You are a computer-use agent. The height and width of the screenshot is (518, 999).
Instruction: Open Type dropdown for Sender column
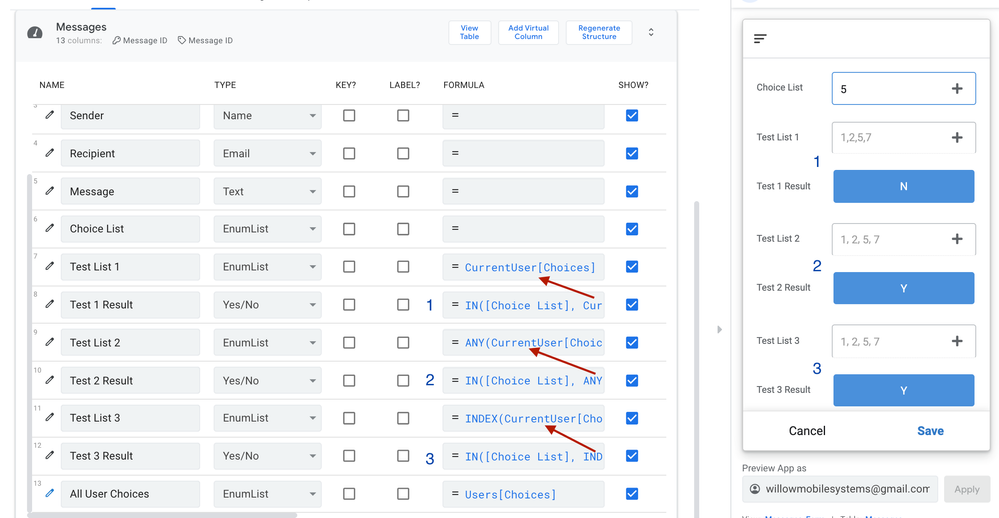268,116
